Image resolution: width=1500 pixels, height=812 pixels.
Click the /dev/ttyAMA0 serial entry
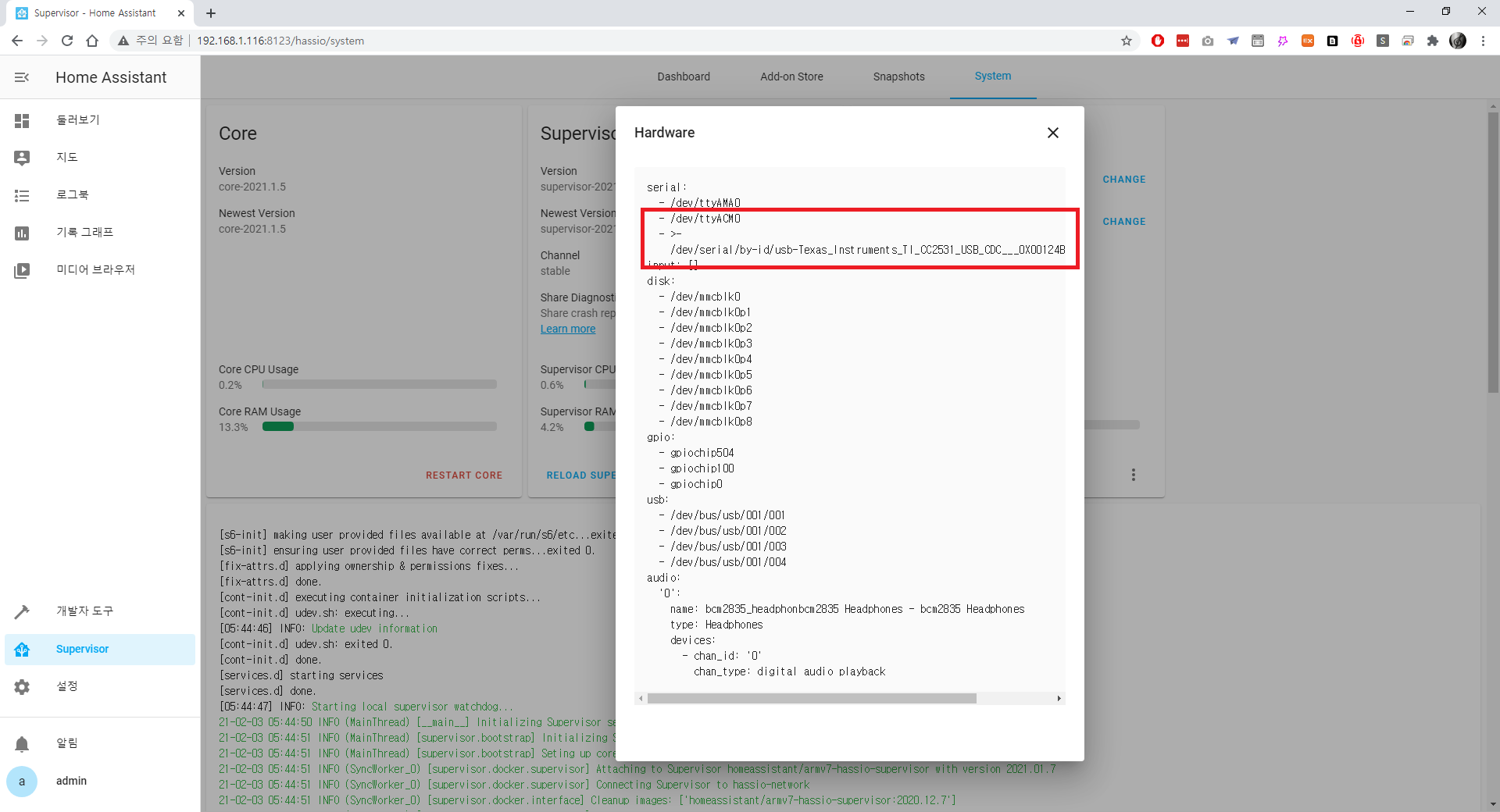(705, 203)
